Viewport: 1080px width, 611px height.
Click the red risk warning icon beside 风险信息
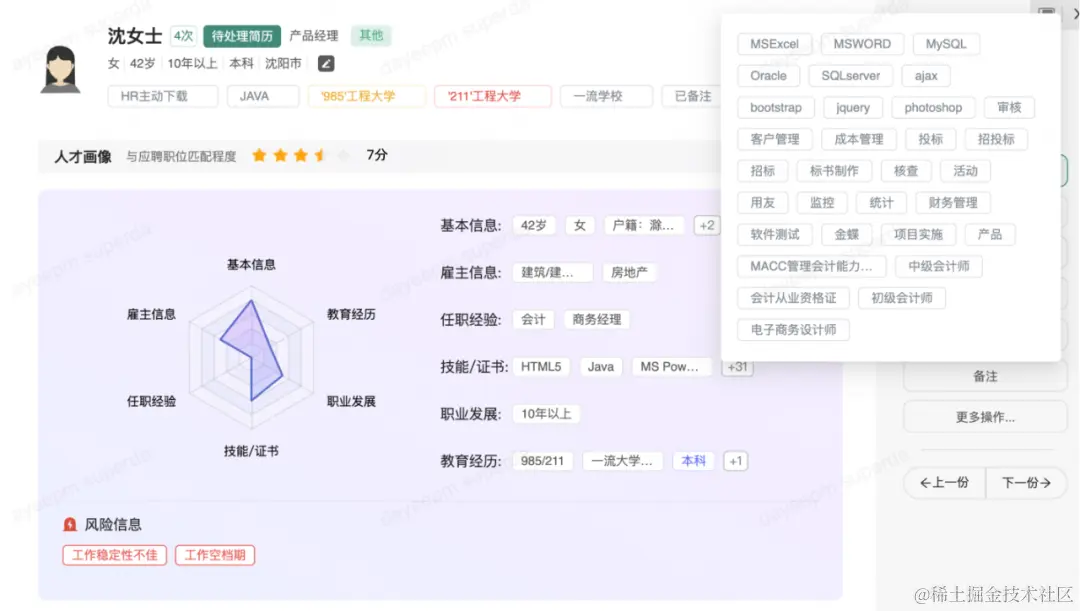coord(69,524)
